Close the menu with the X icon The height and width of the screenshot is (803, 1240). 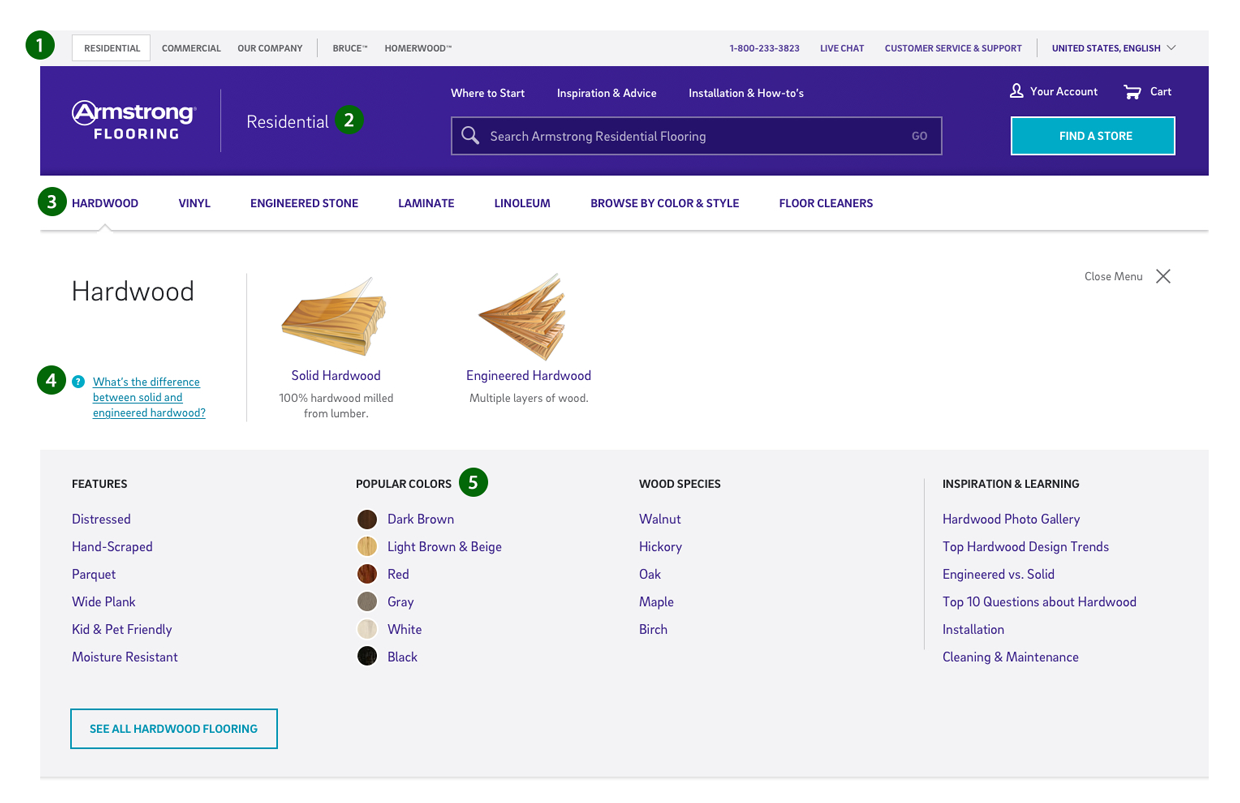coord(1163,277)
